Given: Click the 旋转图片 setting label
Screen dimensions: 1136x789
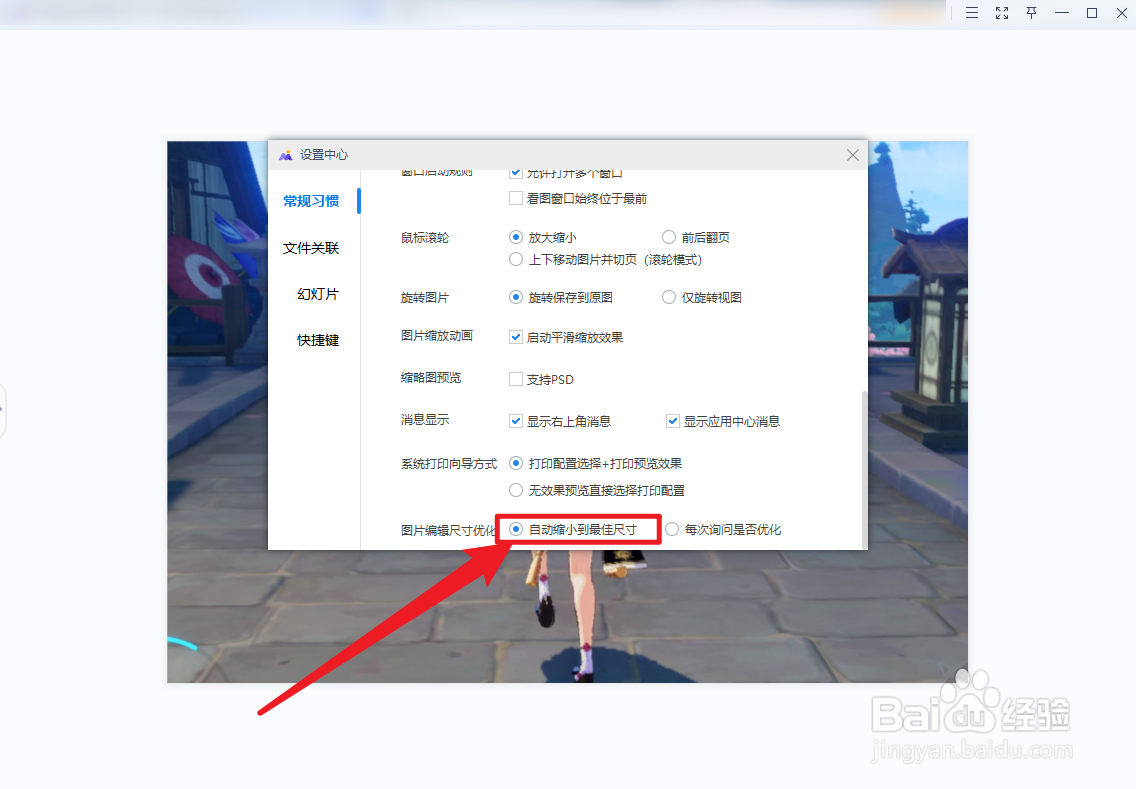Looking at the screenshot, I should [425, 298].
